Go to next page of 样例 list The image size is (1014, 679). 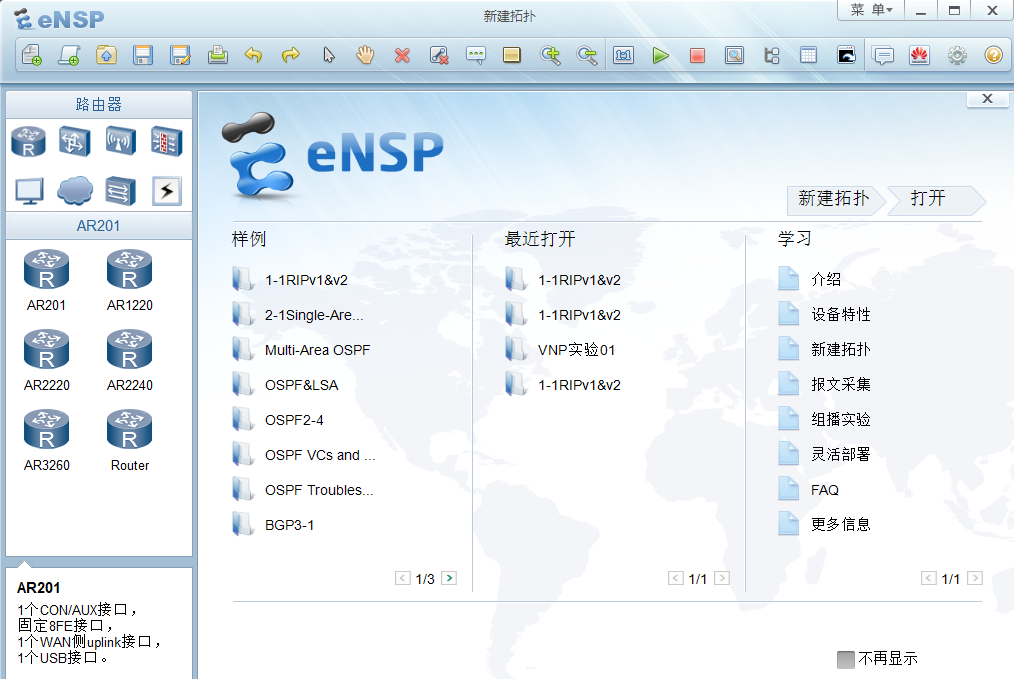pyautogui.click(x=449, y=578)
